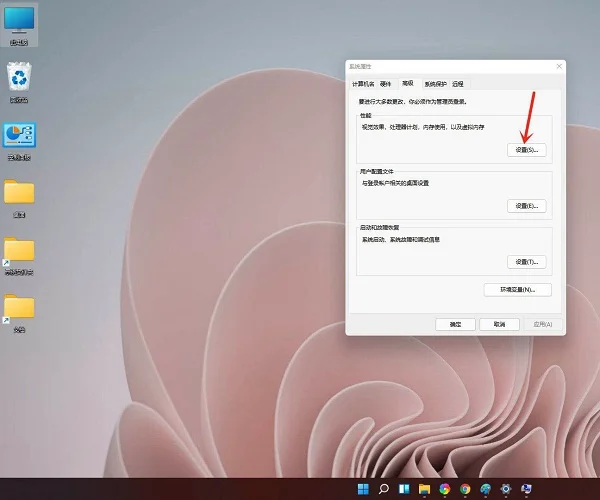
Task: Open startup and recovery 设置(T)... button
Action: point(527,262)
